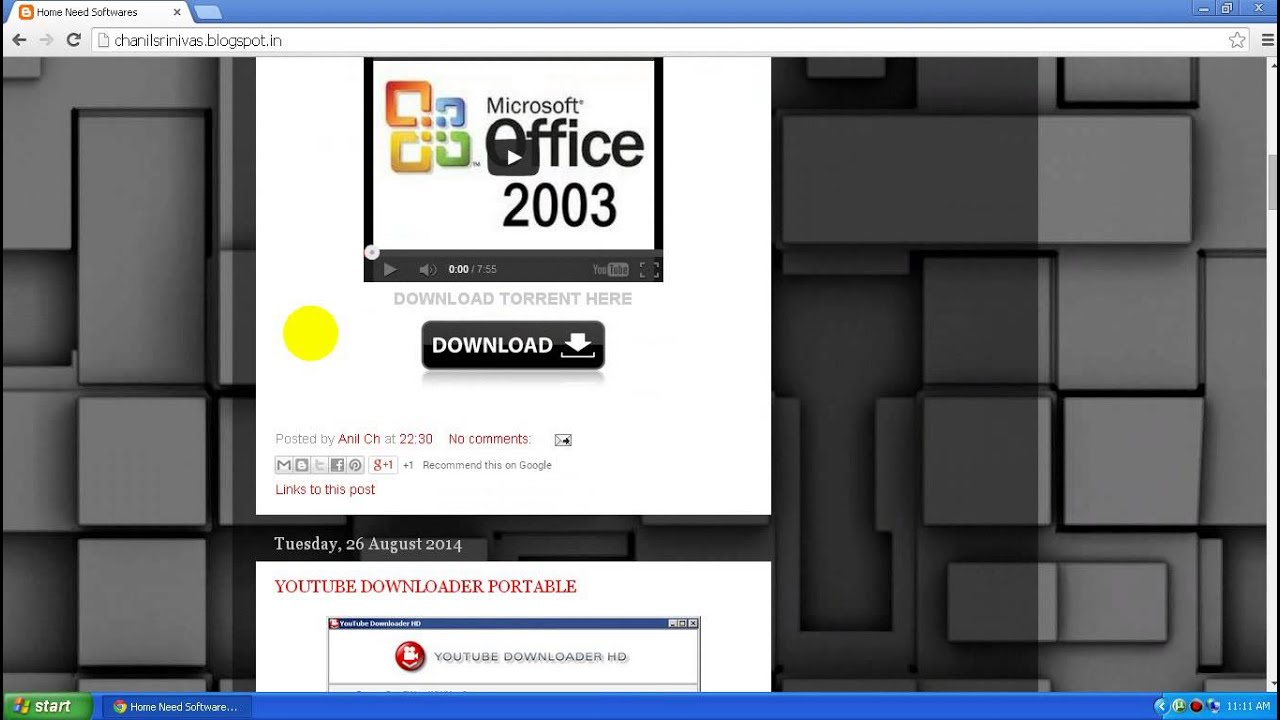The width and height of the screenshot is (1280, 720).
Task: Open the Windows start menu
Action: click(46, 706)
